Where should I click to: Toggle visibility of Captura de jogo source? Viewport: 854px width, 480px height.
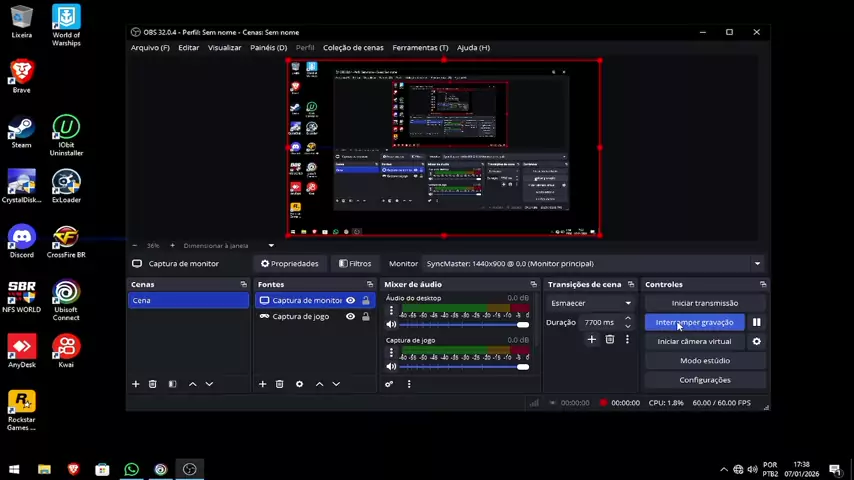[x=350, y=316]
